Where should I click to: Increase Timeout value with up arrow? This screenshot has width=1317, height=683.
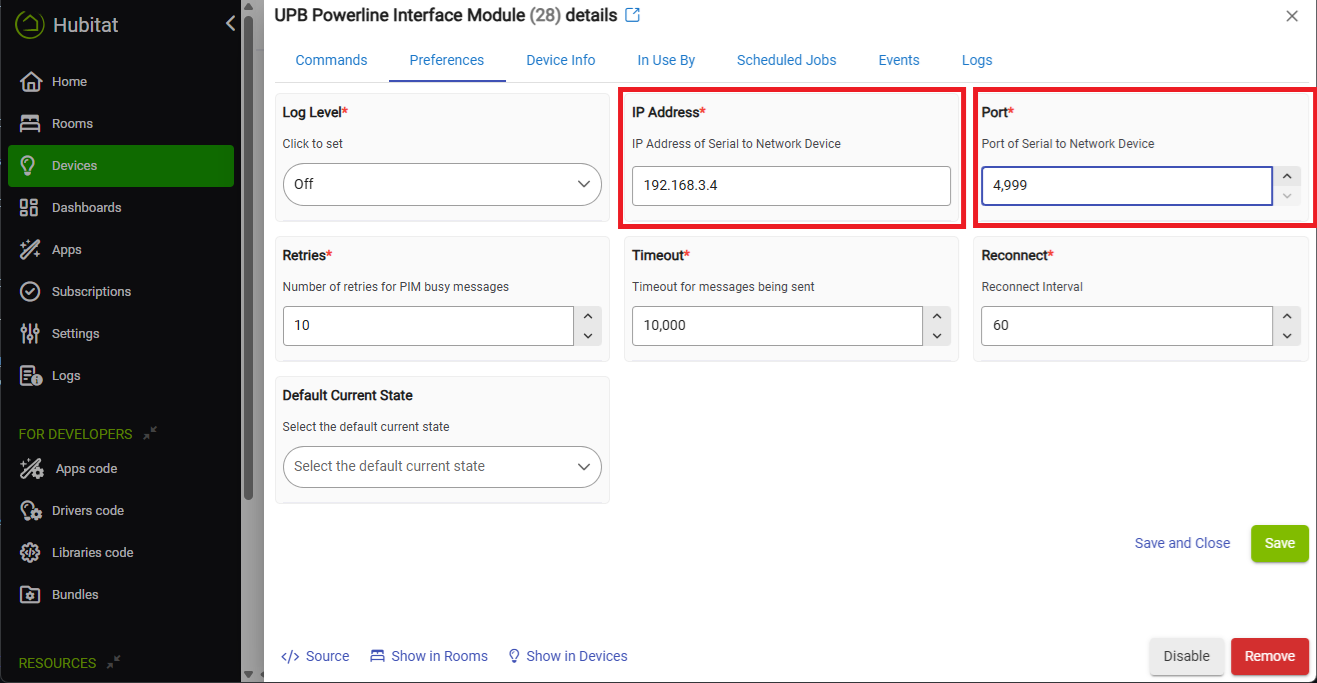pyautogui.click(x=937, y=317)
